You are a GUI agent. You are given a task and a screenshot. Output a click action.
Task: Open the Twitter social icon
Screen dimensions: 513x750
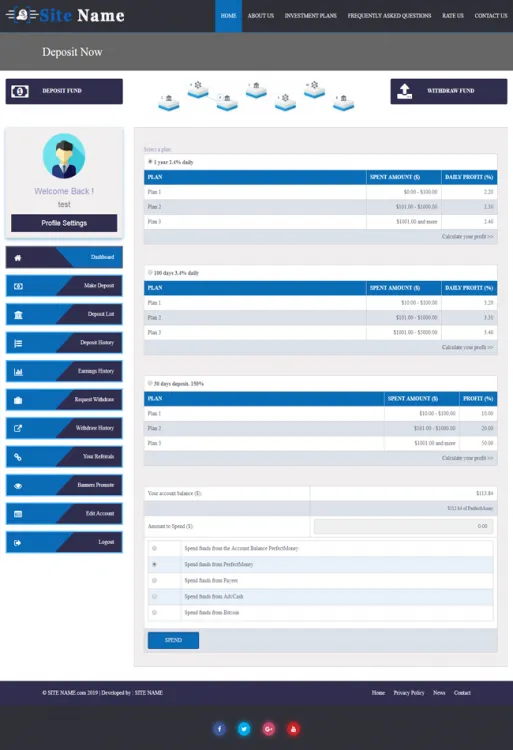[x=244, y=729]
